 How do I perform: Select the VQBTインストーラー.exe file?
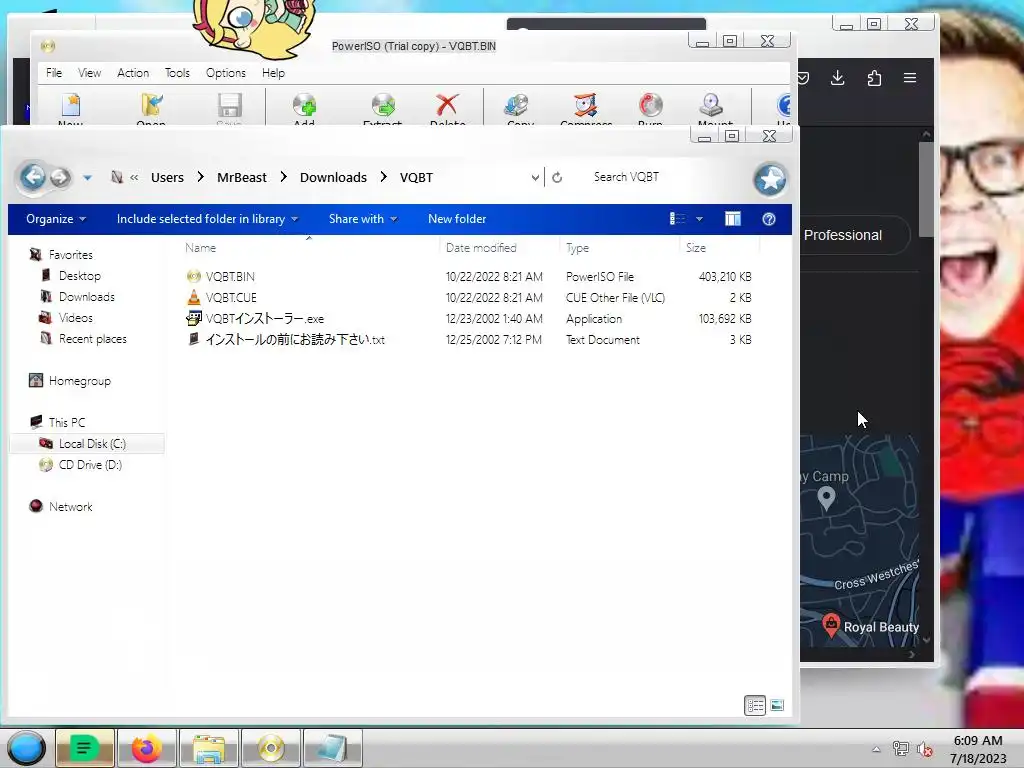[264, 318]
